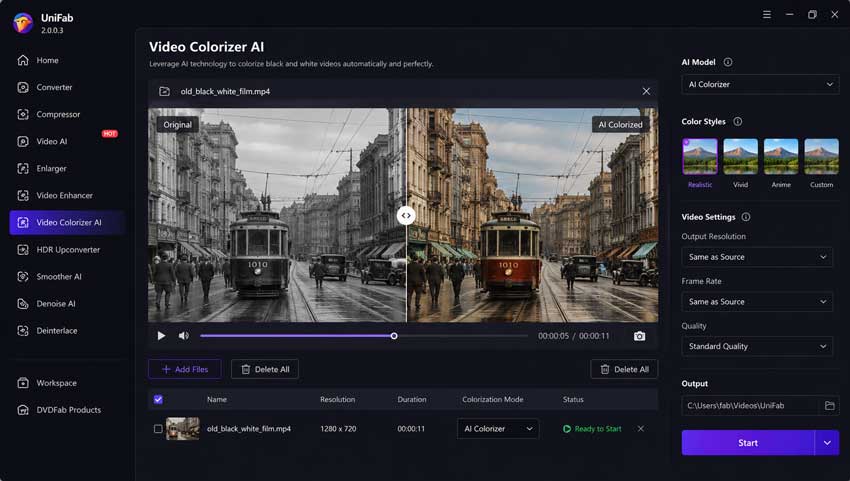
Task: Click the HDR Upconverter sidebar icon
Action: (x=23, y=249)
